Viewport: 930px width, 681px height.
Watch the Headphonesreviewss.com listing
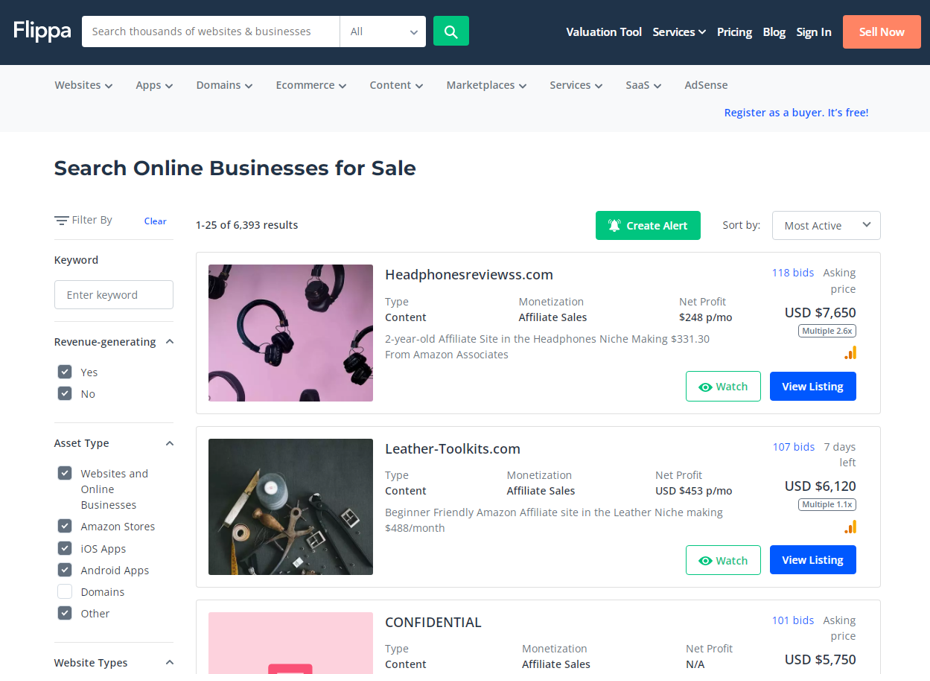723,386
